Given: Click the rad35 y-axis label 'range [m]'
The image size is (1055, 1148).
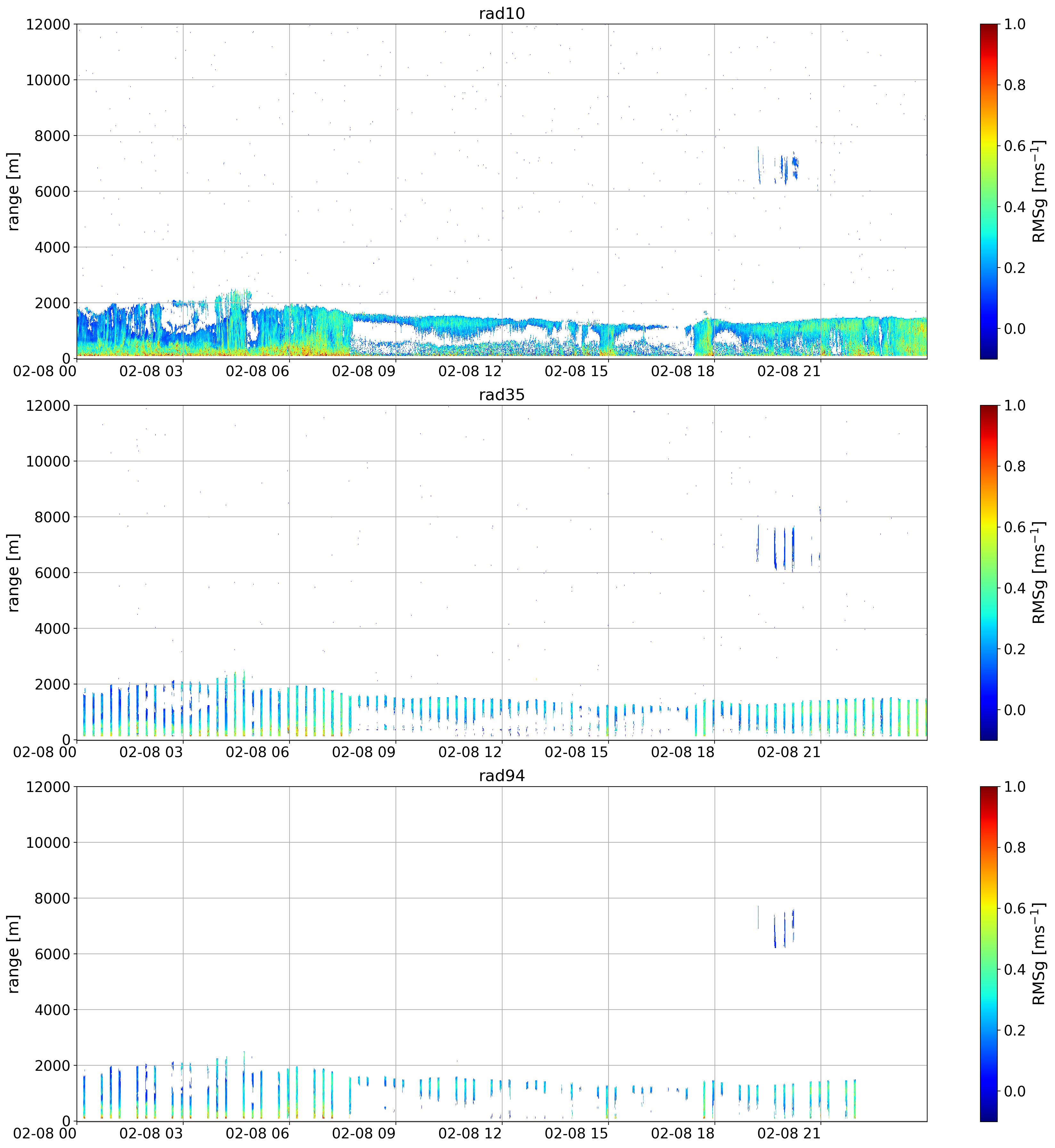Looking at the screenshot, I should coord(13,573).
